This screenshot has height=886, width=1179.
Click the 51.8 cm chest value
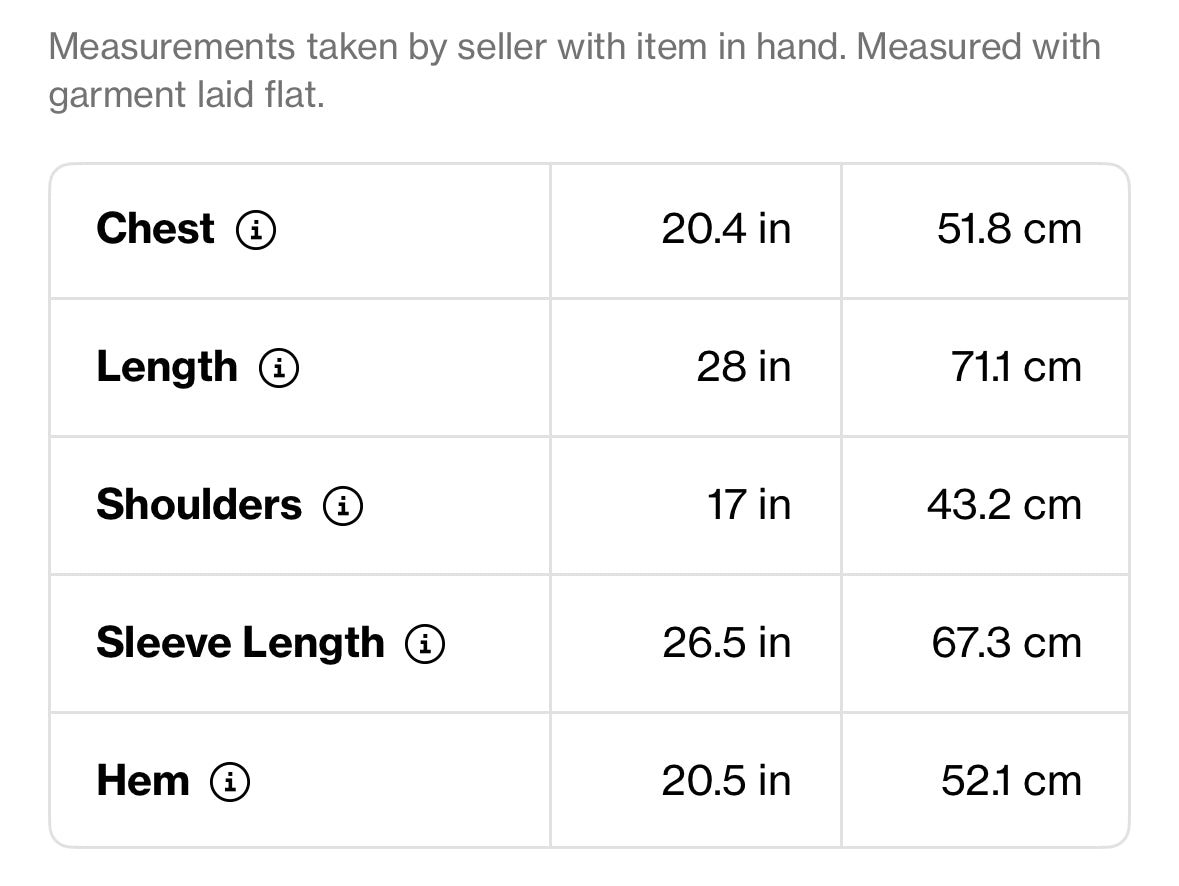tap(1009, 229)
